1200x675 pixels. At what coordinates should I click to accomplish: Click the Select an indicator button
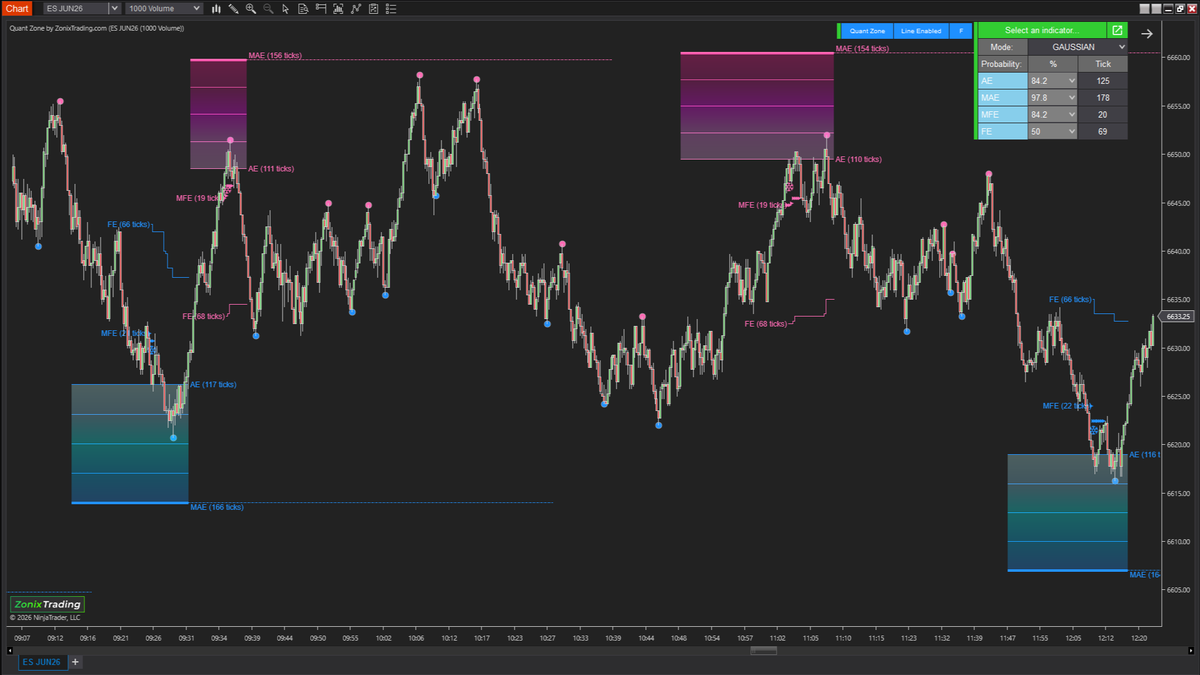(x=1042, y=31)
